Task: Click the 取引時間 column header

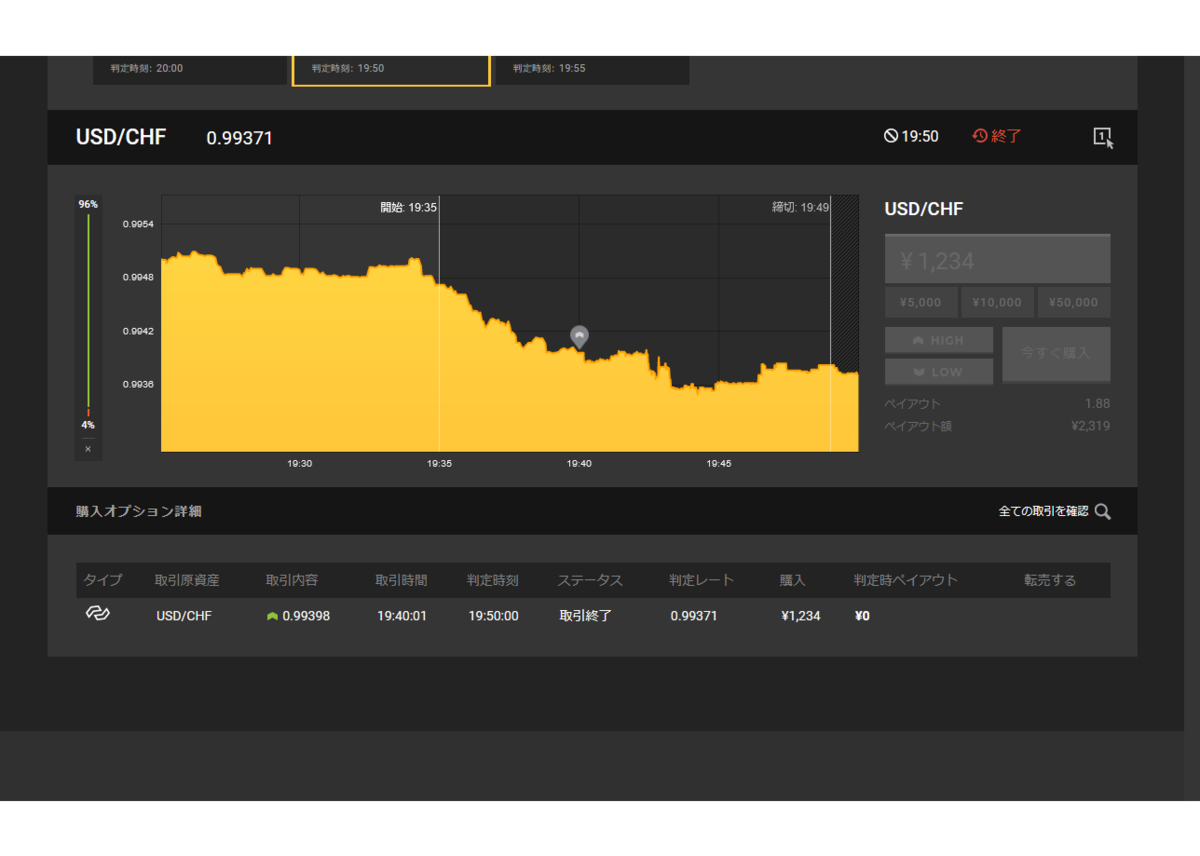Action: (401, 580)
